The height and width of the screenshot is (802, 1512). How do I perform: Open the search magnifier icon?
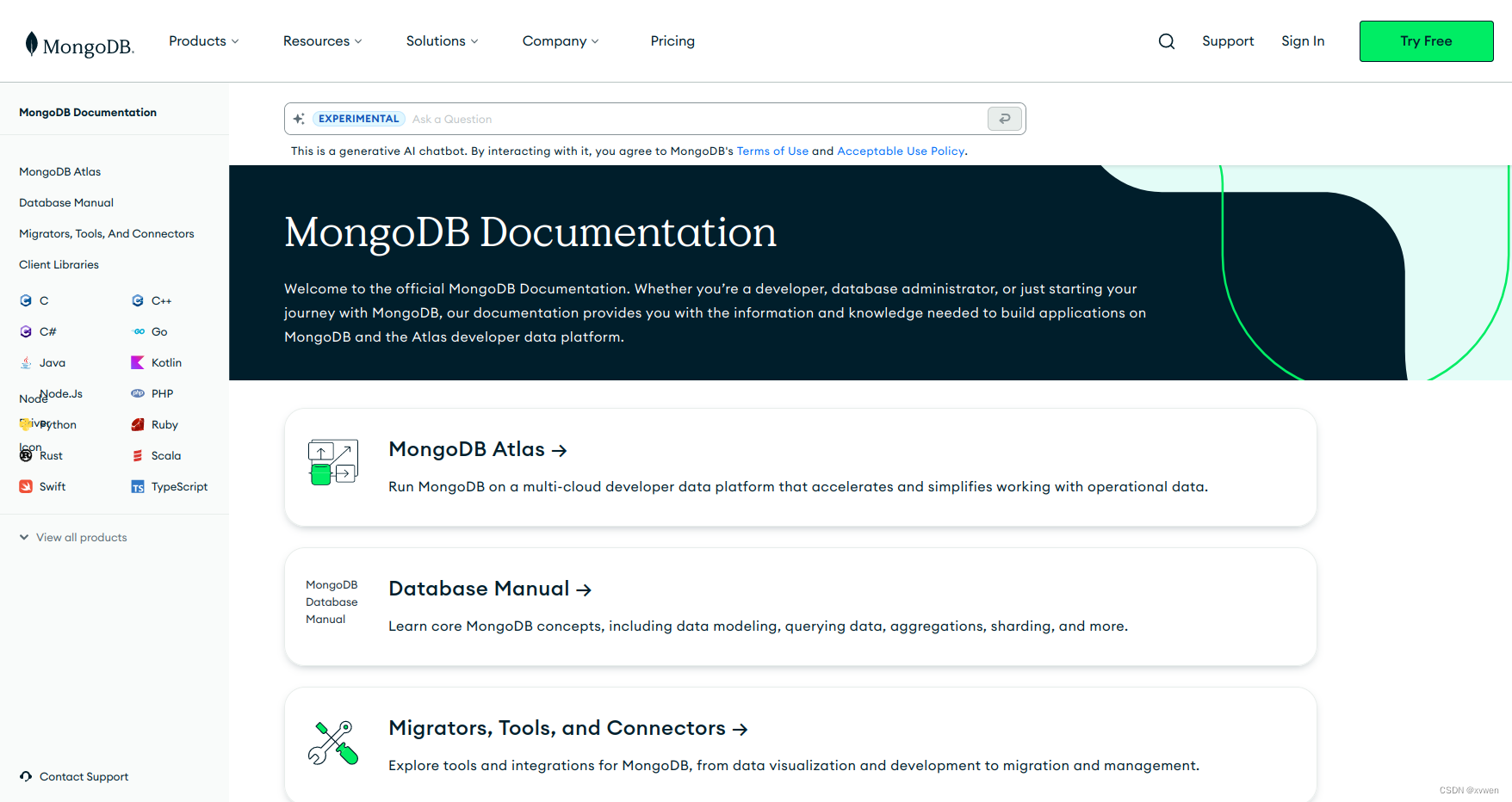(1167, 41)
